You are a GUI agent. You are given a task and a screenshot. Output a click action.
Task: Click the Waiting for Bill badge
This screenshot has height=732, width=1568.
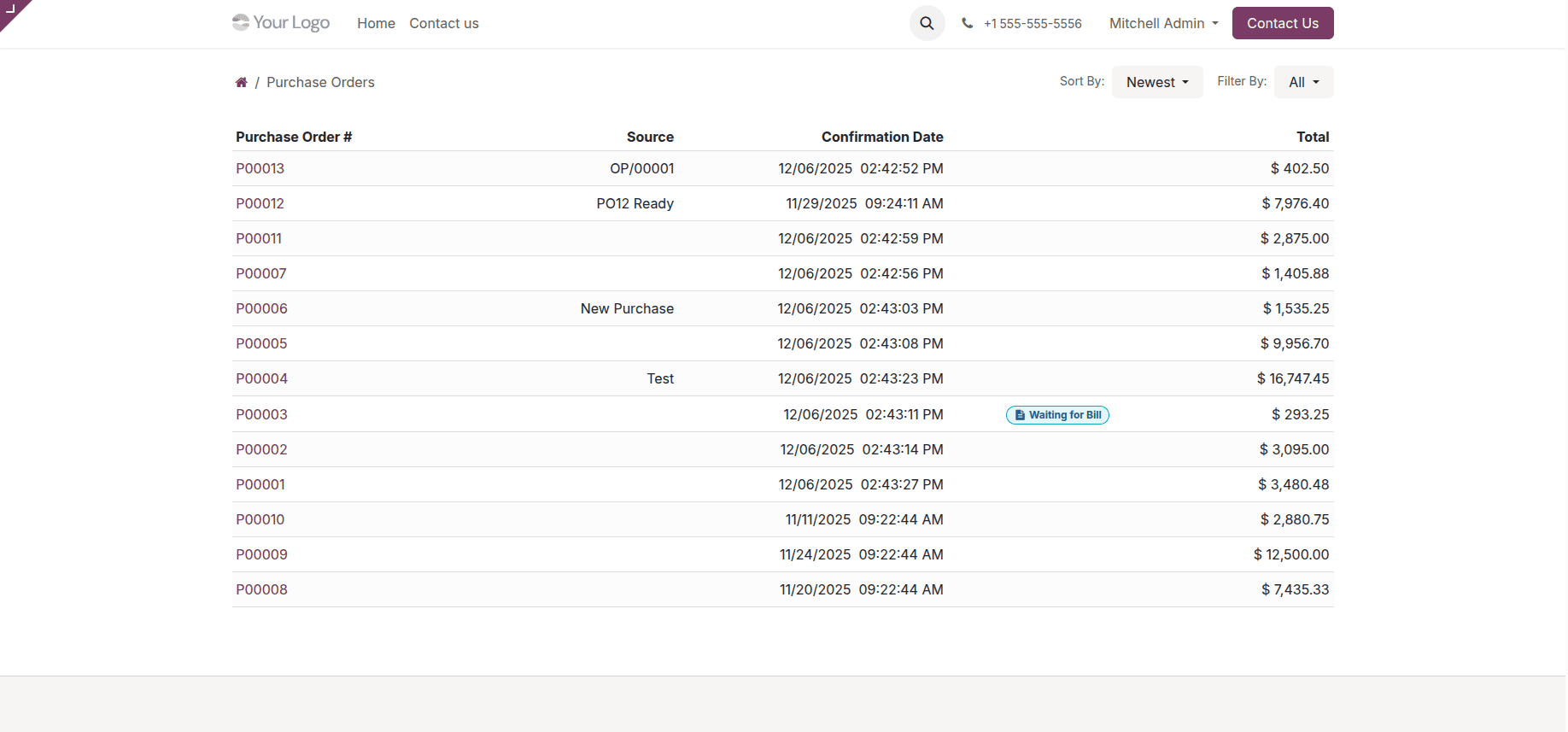(x=1057, y=415)
